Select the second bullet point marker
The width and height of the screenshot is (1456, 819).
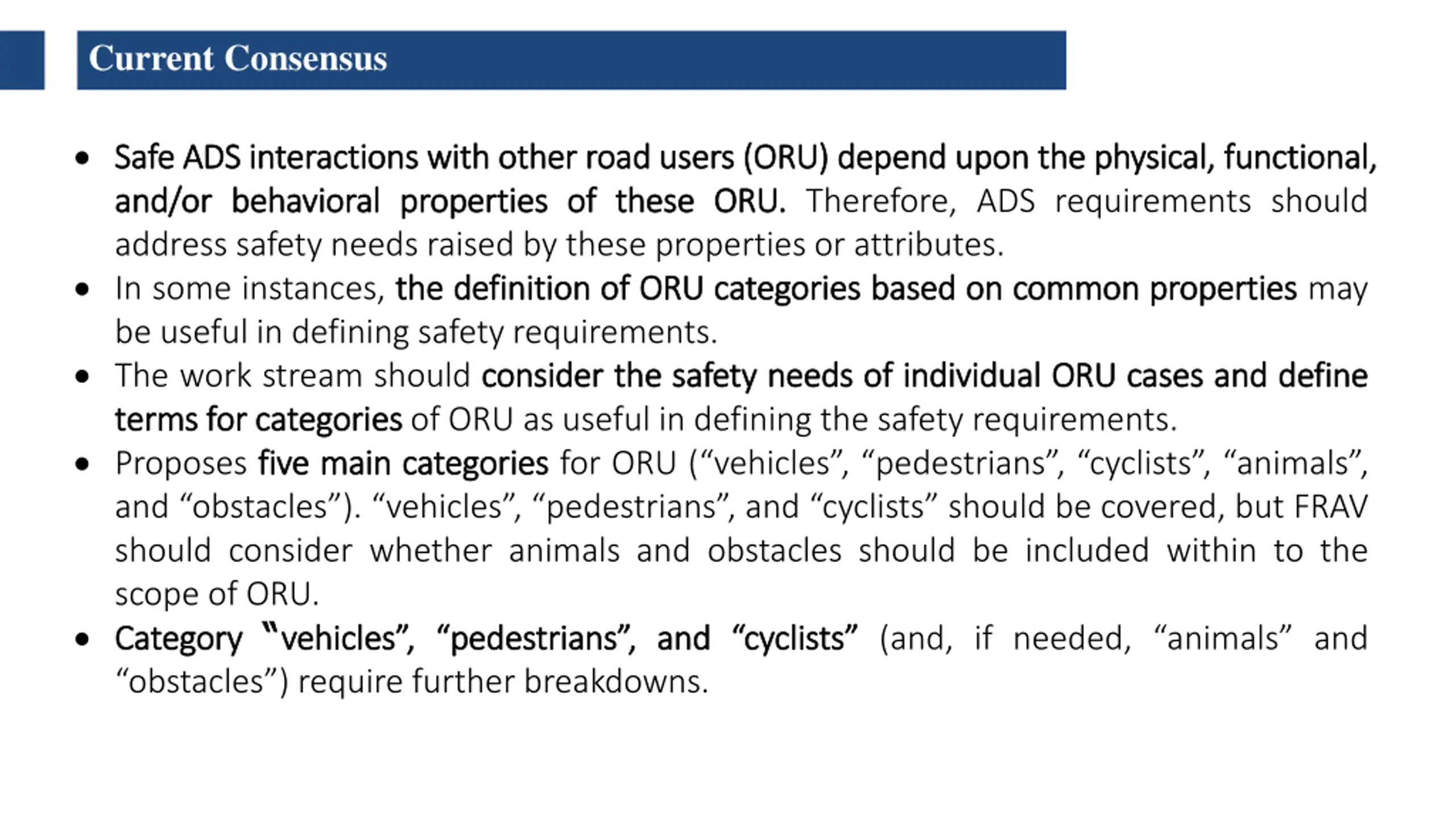point(82,289)
